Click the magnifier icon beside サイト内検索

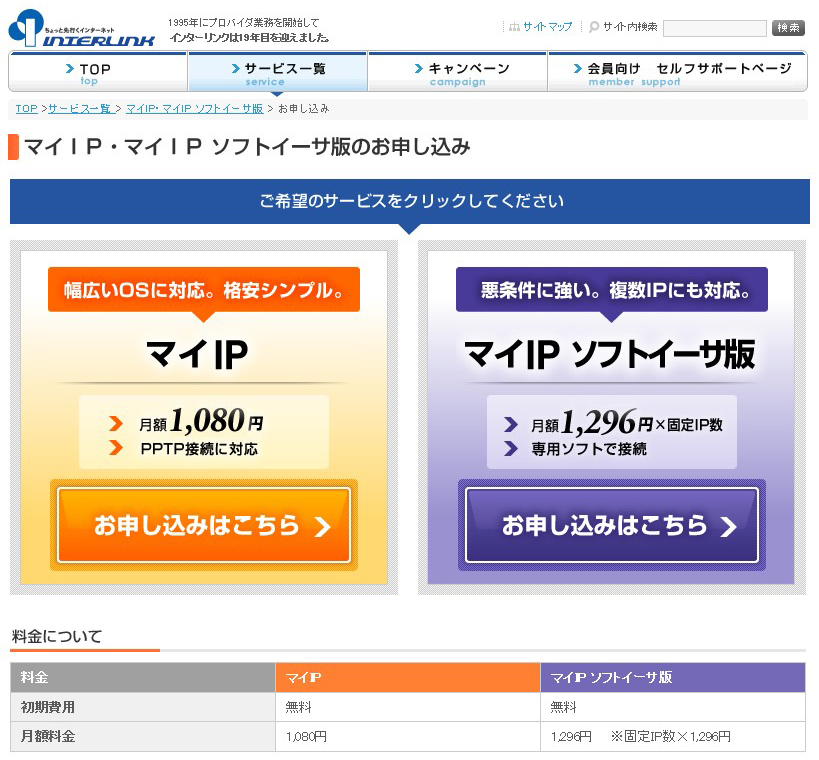pyautogui.click(x=594, y=27)
